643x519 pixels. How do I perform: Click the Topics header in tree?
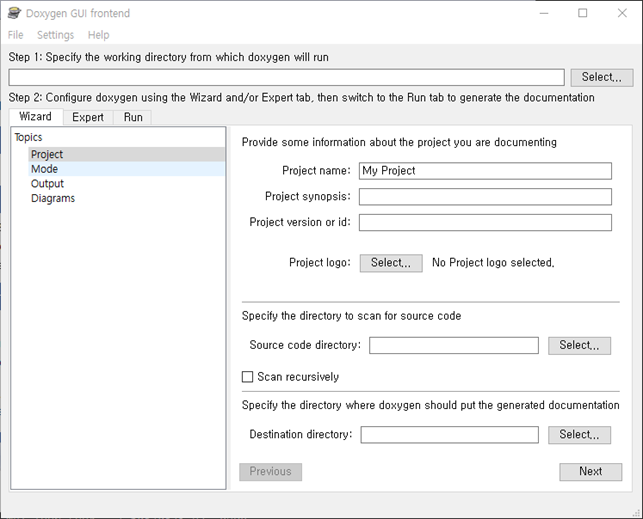coord(28,137)
